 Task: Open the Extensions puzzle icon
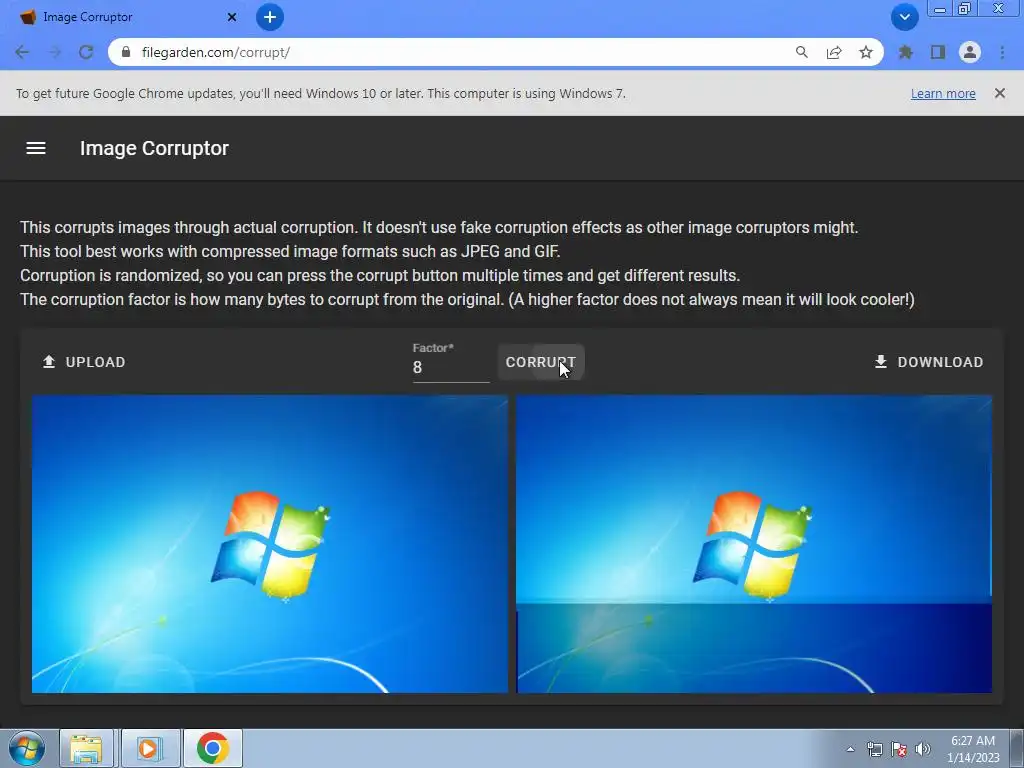point(905,52)
